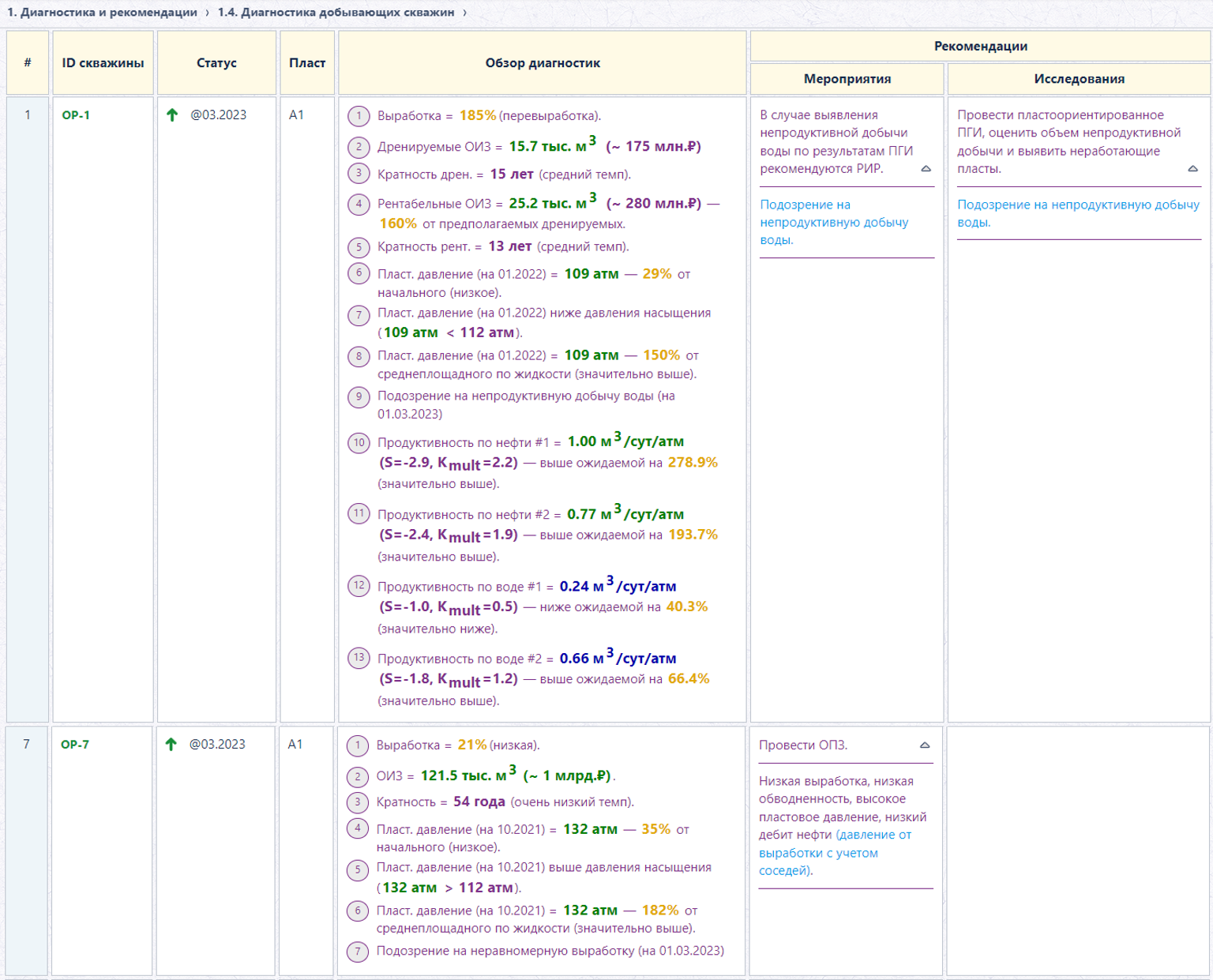
Task: Click the Пласт column header
Action: pyautogui.click(x=307, y=63)
